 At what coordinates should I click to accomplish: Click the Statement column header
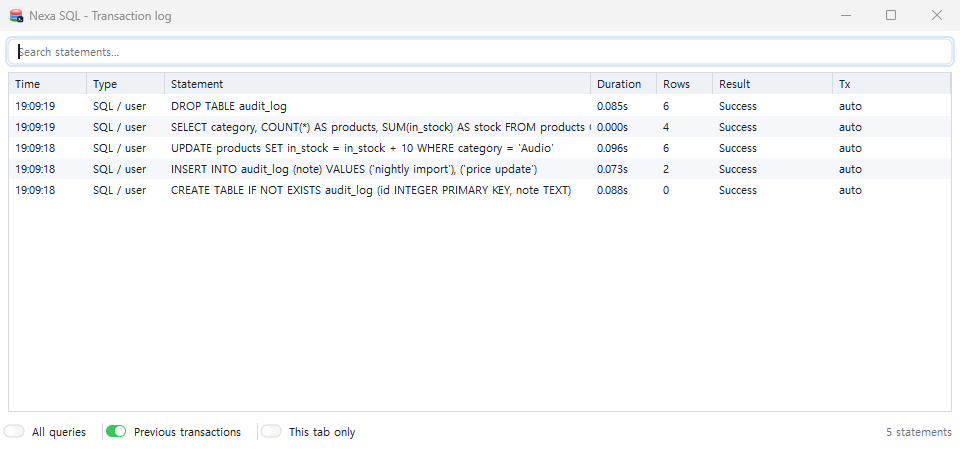pyautogui.click(x=378, y=84)
